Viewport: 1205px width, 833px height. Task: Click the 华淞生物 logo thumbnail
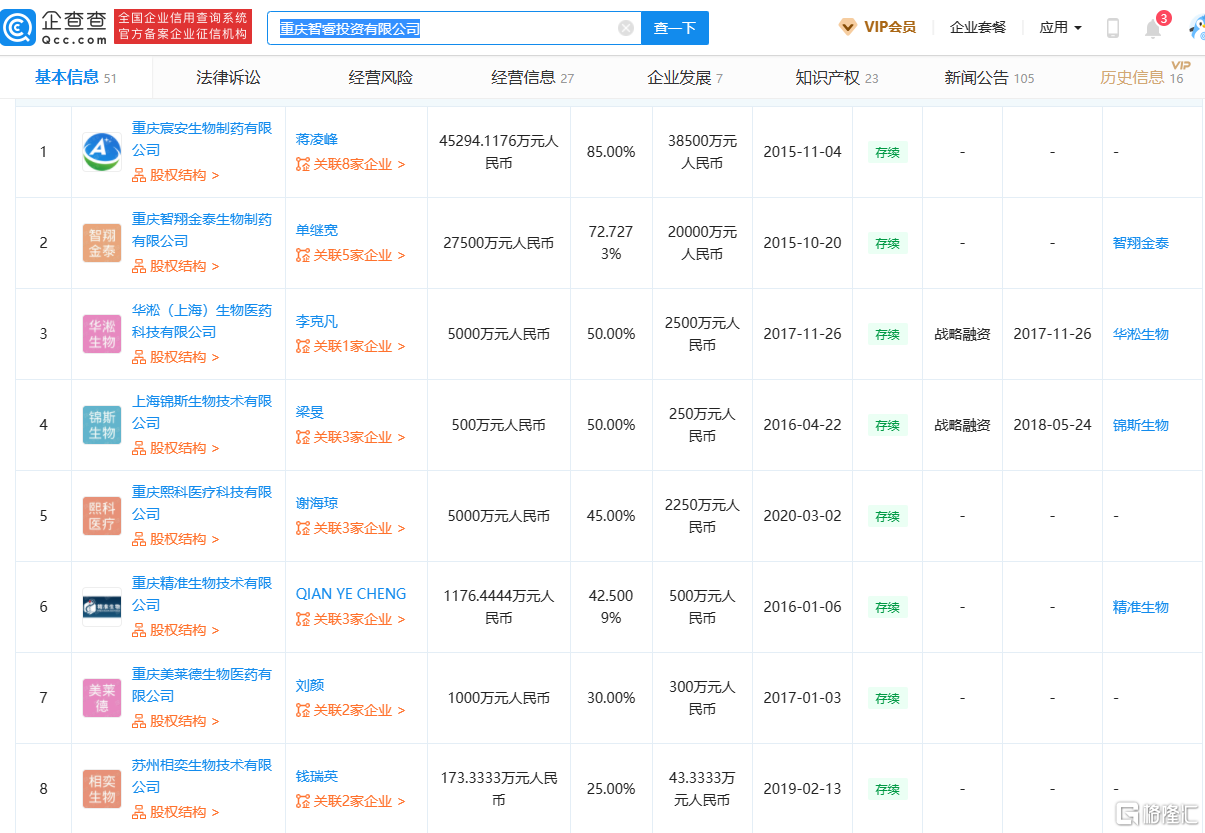point(102,334)
